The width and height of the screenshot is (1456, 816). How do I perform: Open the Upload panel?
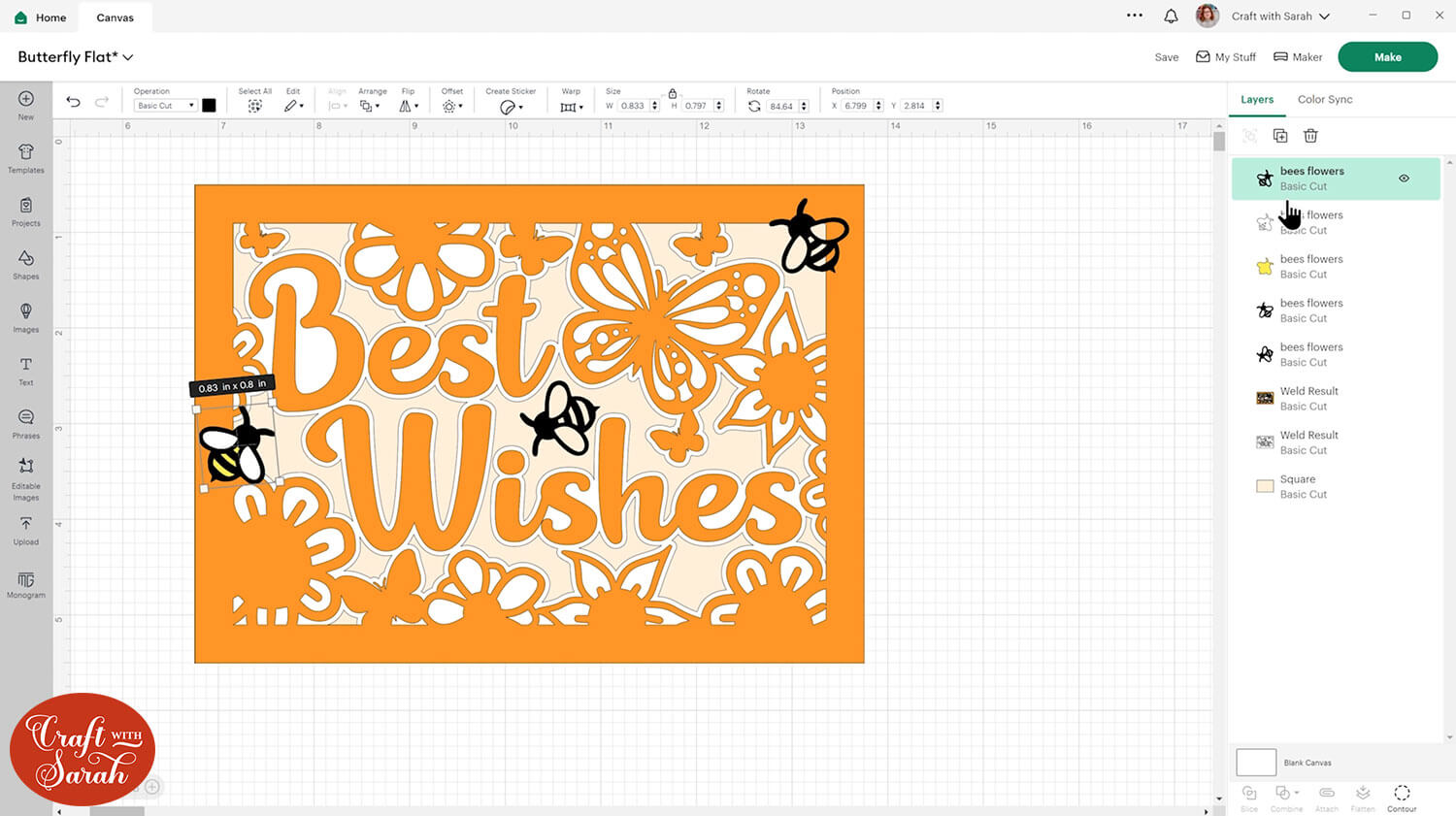(x=26, y=530)
